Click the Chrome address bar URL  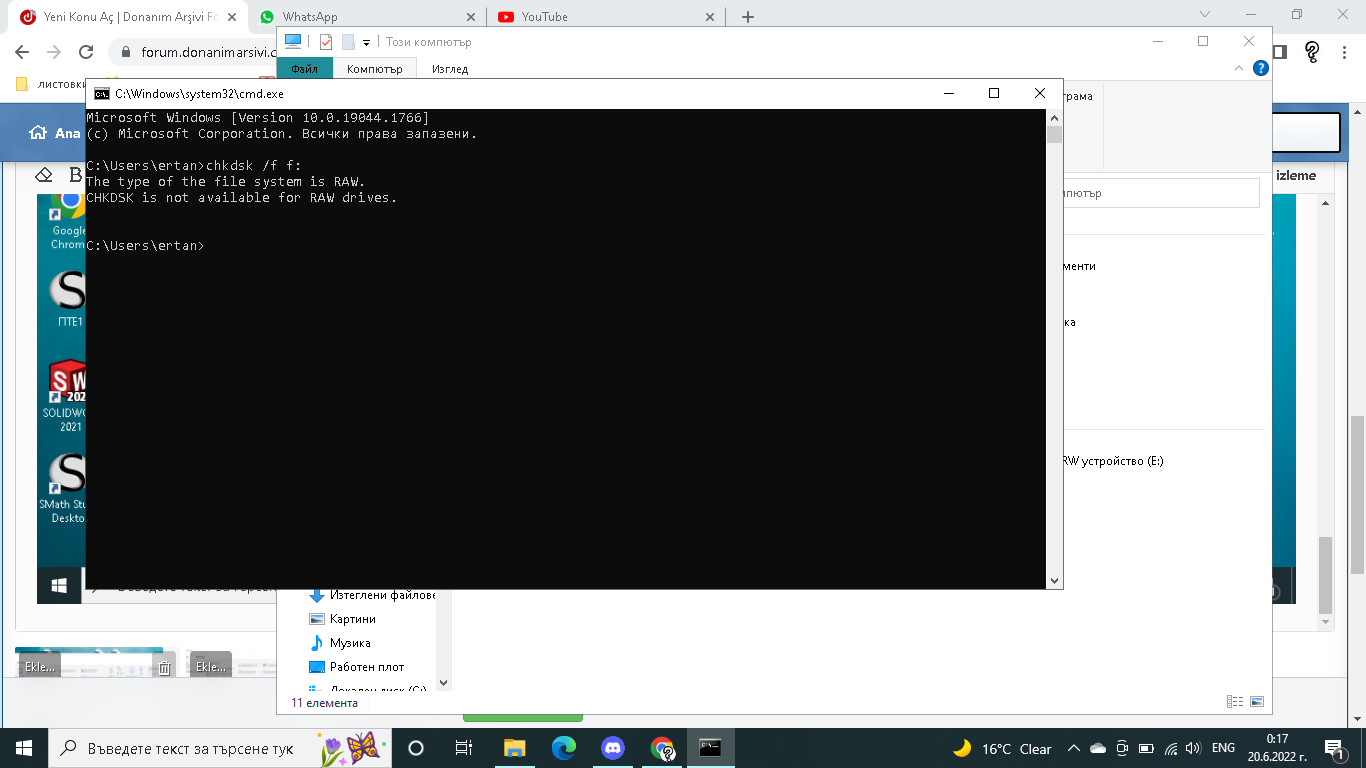coord(210,52)
